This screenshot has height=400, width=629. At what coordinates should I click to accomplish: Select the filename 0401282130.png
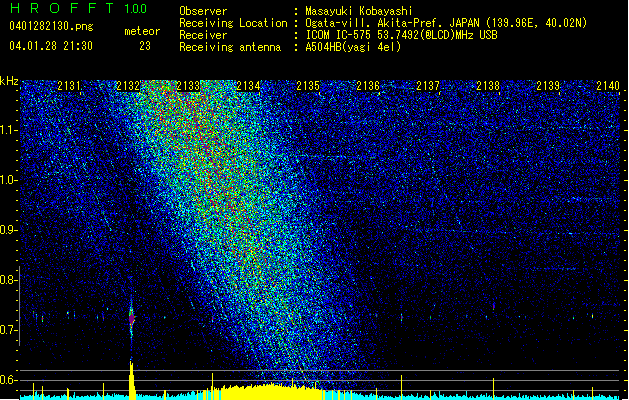coord(51,26)
